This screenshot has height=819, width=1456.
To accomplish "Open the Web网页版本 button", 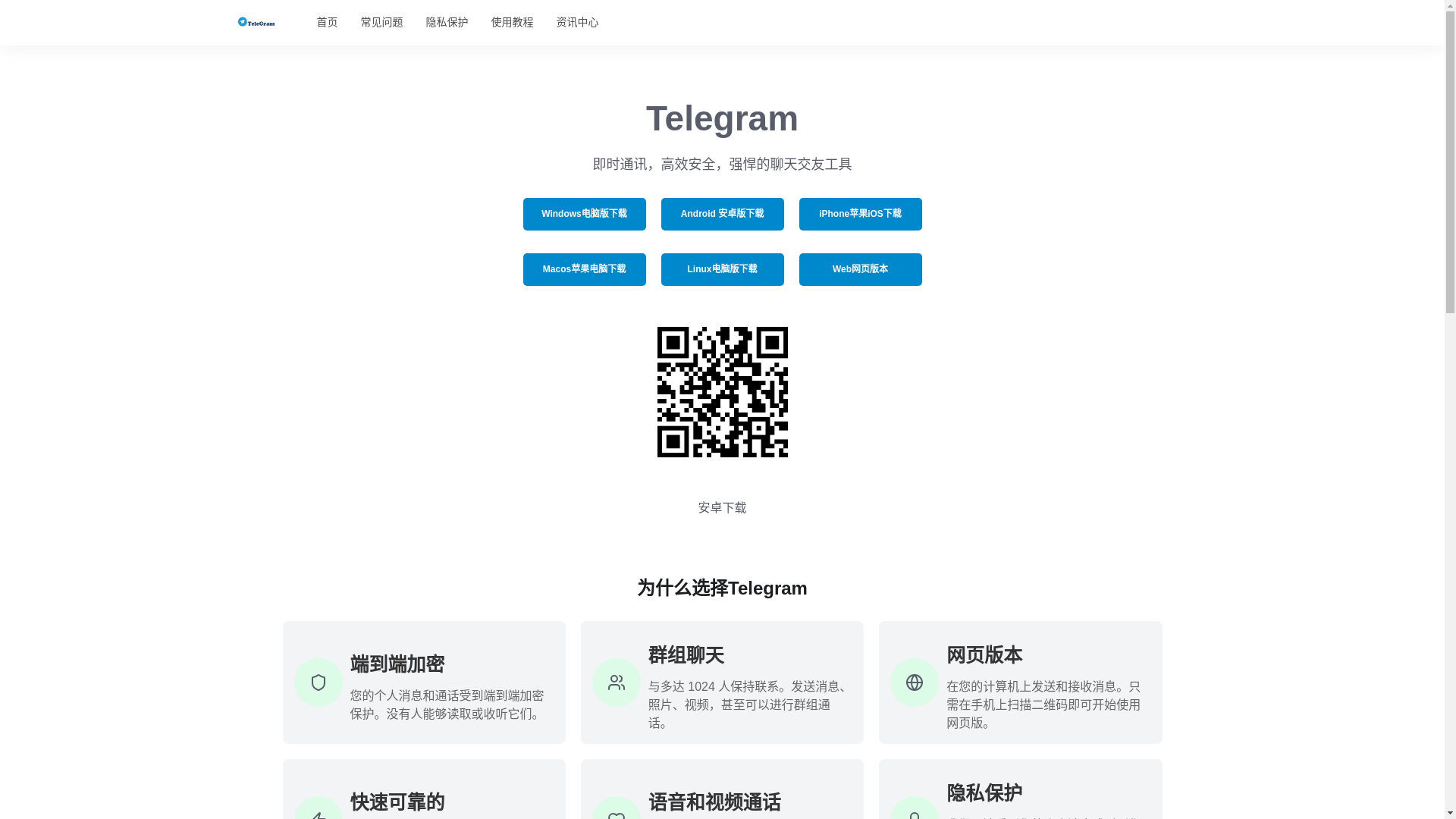I will point(860,269).
